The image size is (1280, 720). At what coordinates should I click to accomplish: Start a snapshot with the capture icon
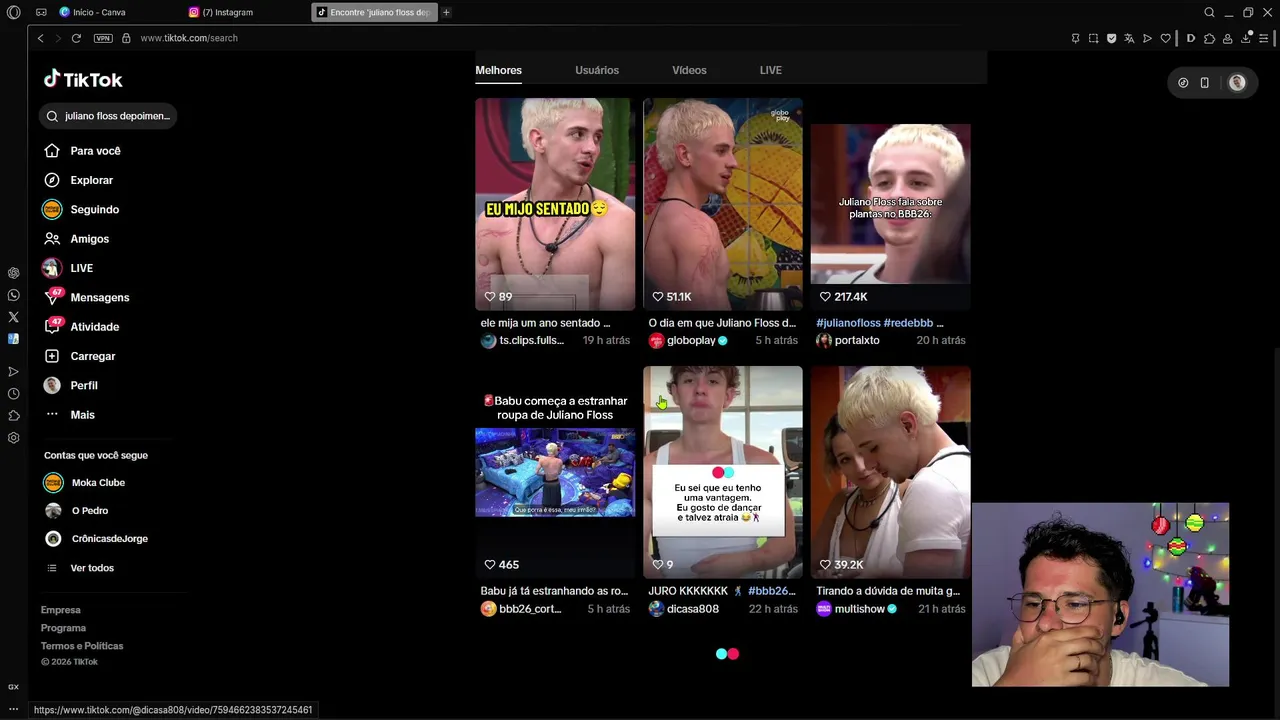click(x=1093, y=38)
